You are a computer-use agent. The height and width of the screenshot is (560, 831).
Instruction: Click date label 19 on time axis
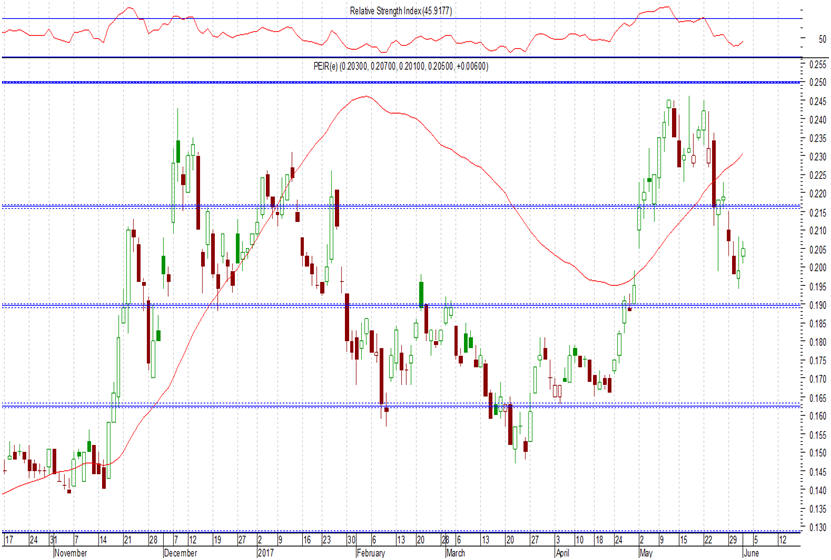click(217, 540)
